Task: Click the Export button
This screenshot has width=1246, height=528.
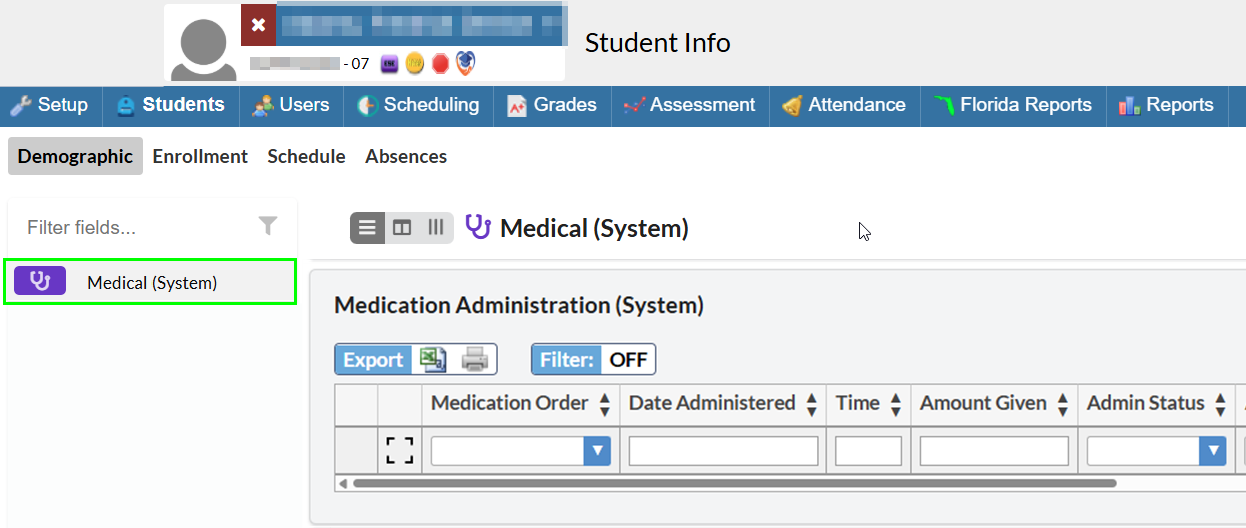Action: pyautogui.click(x=374, y=360)
